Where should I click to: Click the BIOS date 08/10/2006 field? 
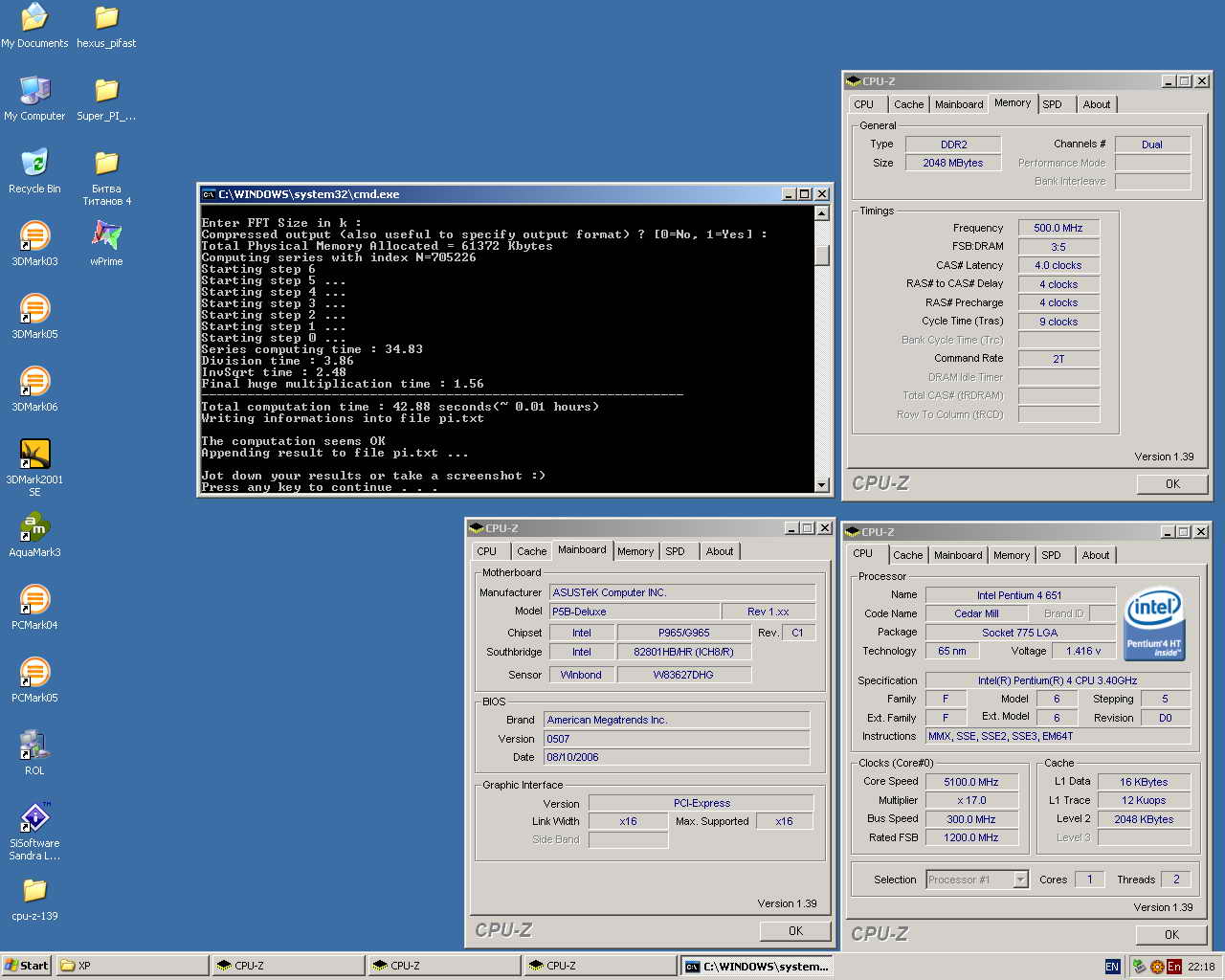point(677,757)
